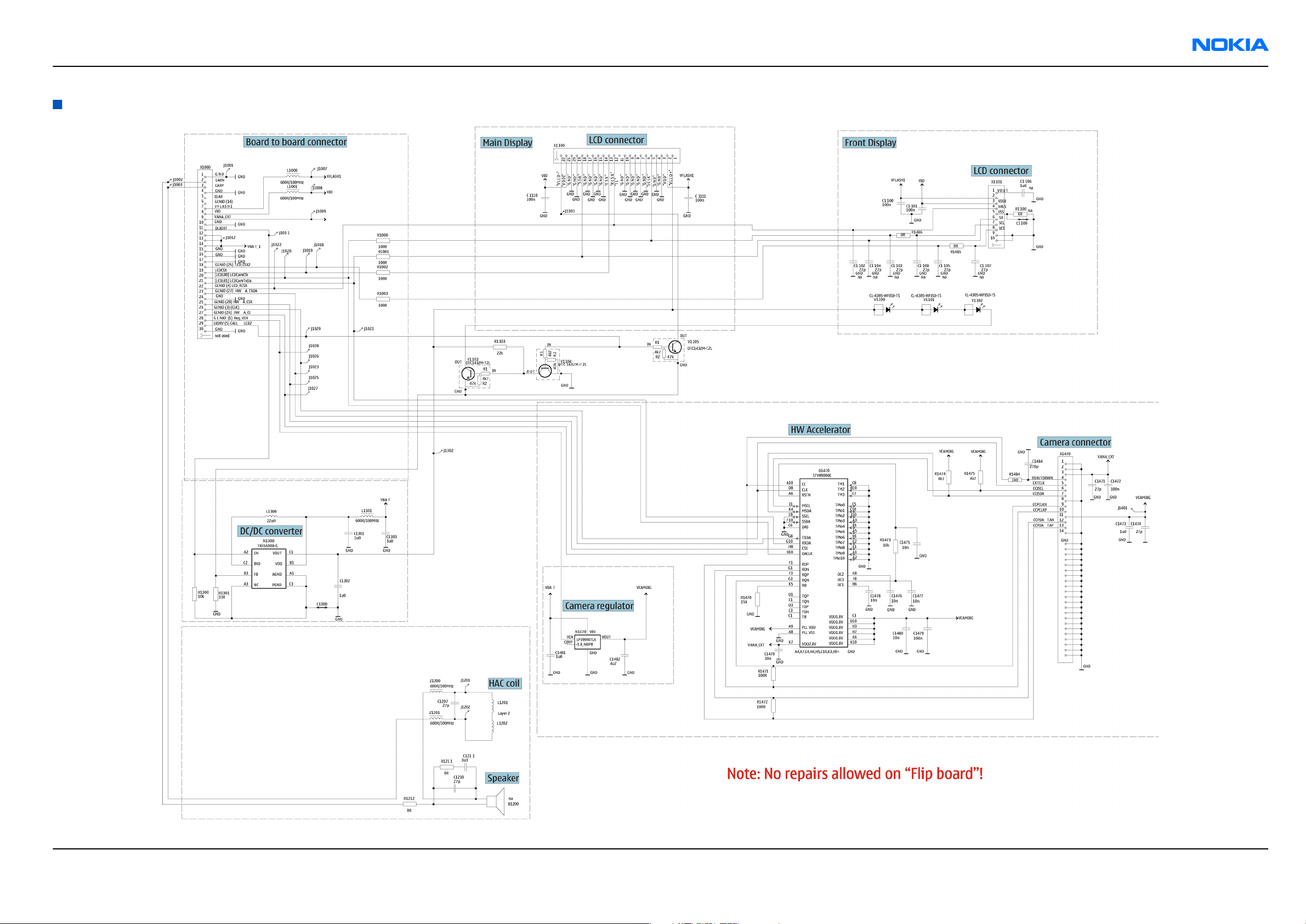This screenshot has height=924, width=1306.
Task: Click the "HW Accelerator" label
Action: (820, 429)
